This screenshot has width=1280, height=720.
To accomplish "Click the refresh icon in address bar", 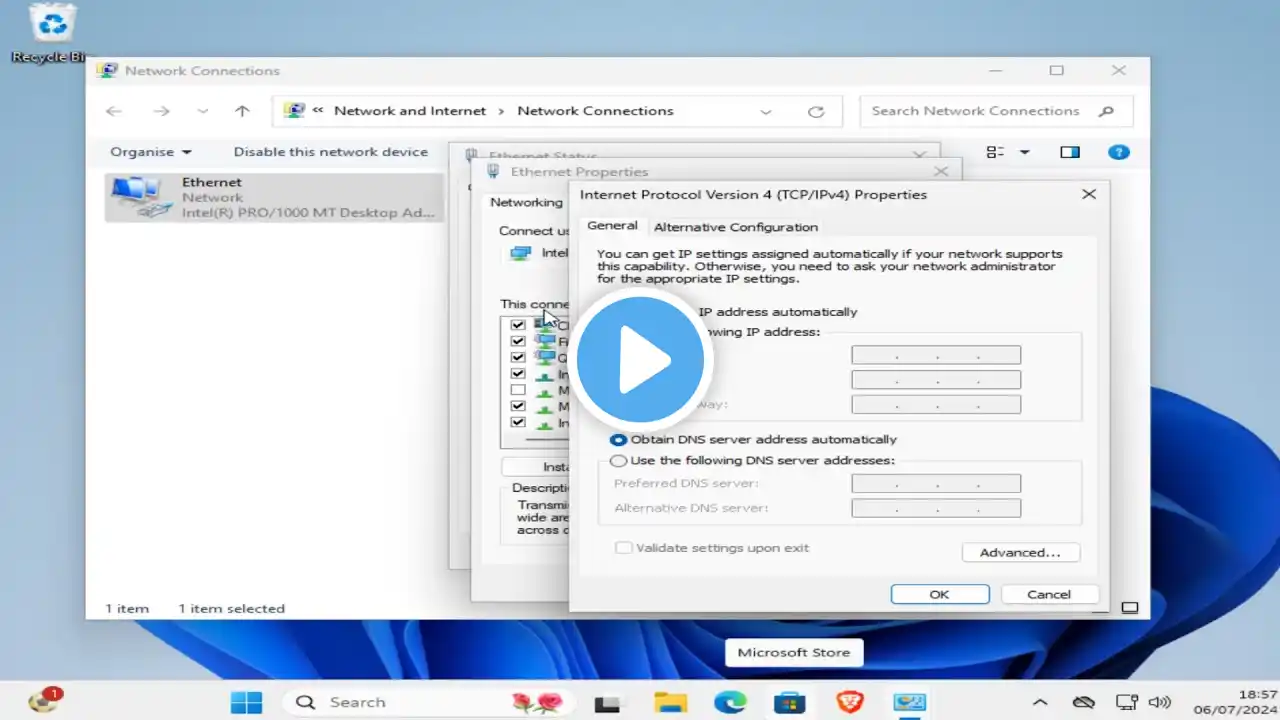I will [816, 111].
